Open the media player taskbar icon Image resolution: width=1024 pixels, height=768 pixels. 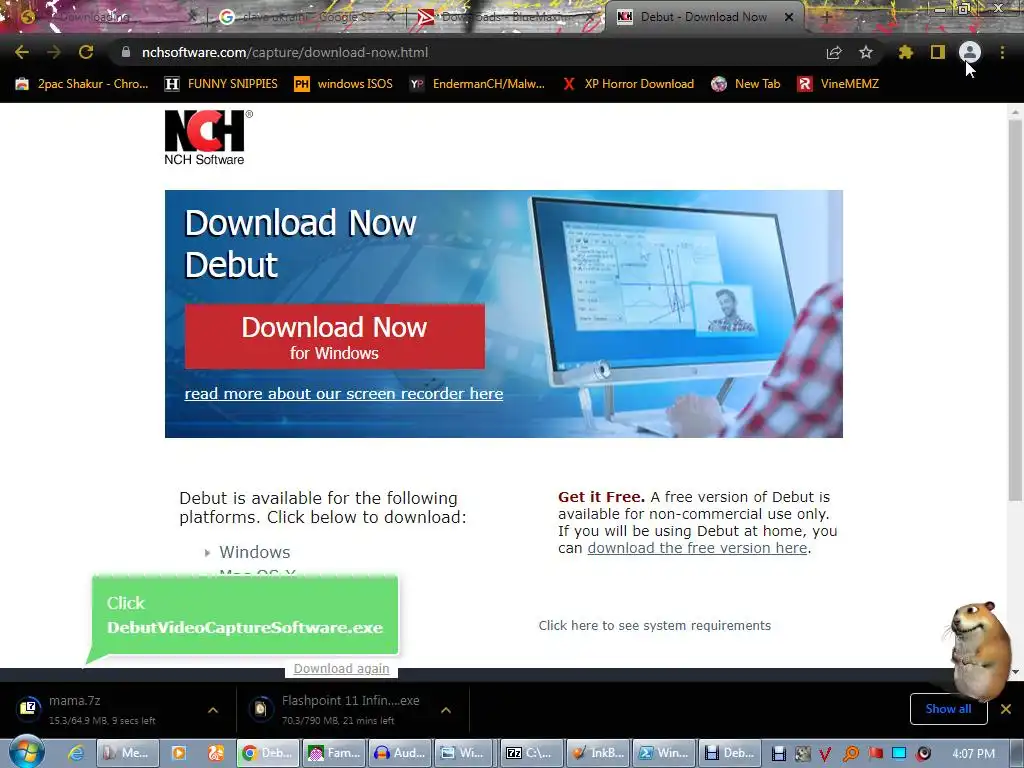point(178,753)
